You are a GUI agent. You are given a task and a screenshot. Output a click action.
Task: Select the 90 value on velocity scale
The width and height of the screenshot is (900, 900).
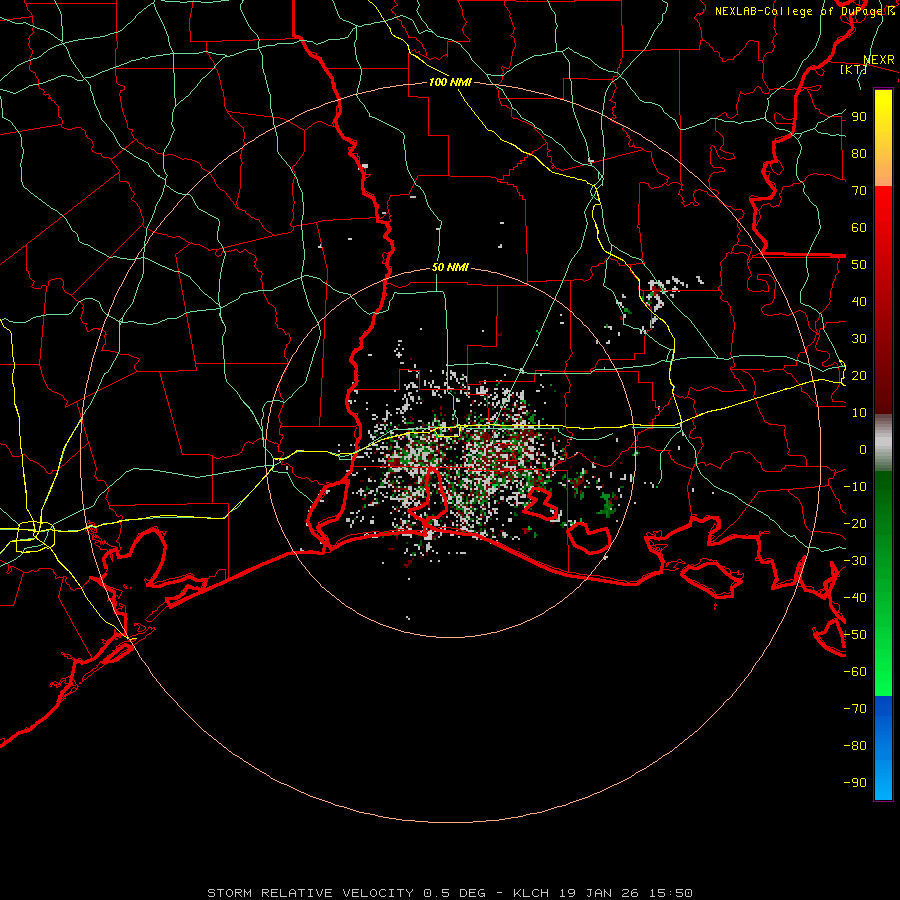[859, 117]
